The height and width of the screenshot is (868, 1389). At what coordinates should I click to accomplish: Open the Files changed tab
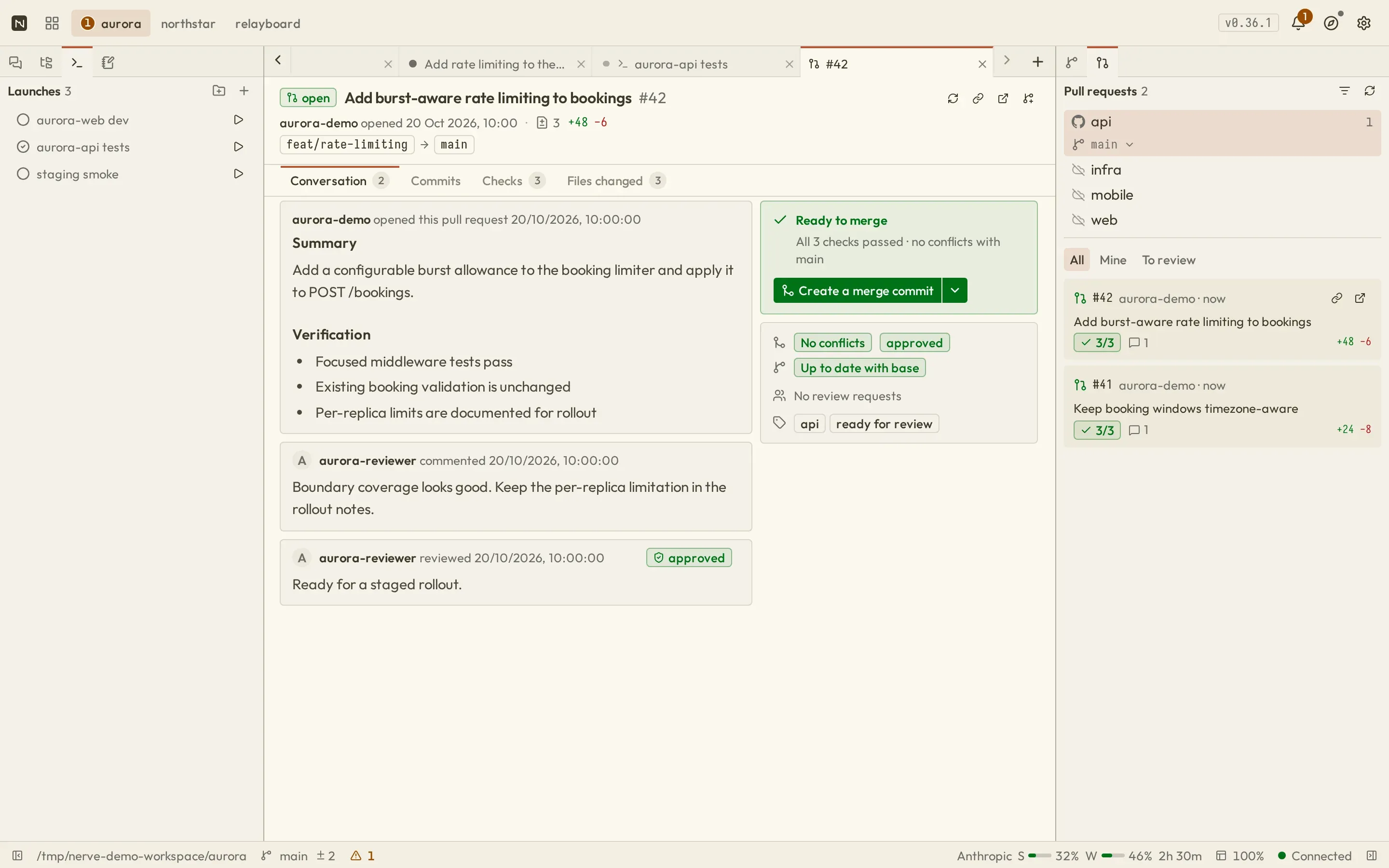pyautogui.click(x=616, y=181)
